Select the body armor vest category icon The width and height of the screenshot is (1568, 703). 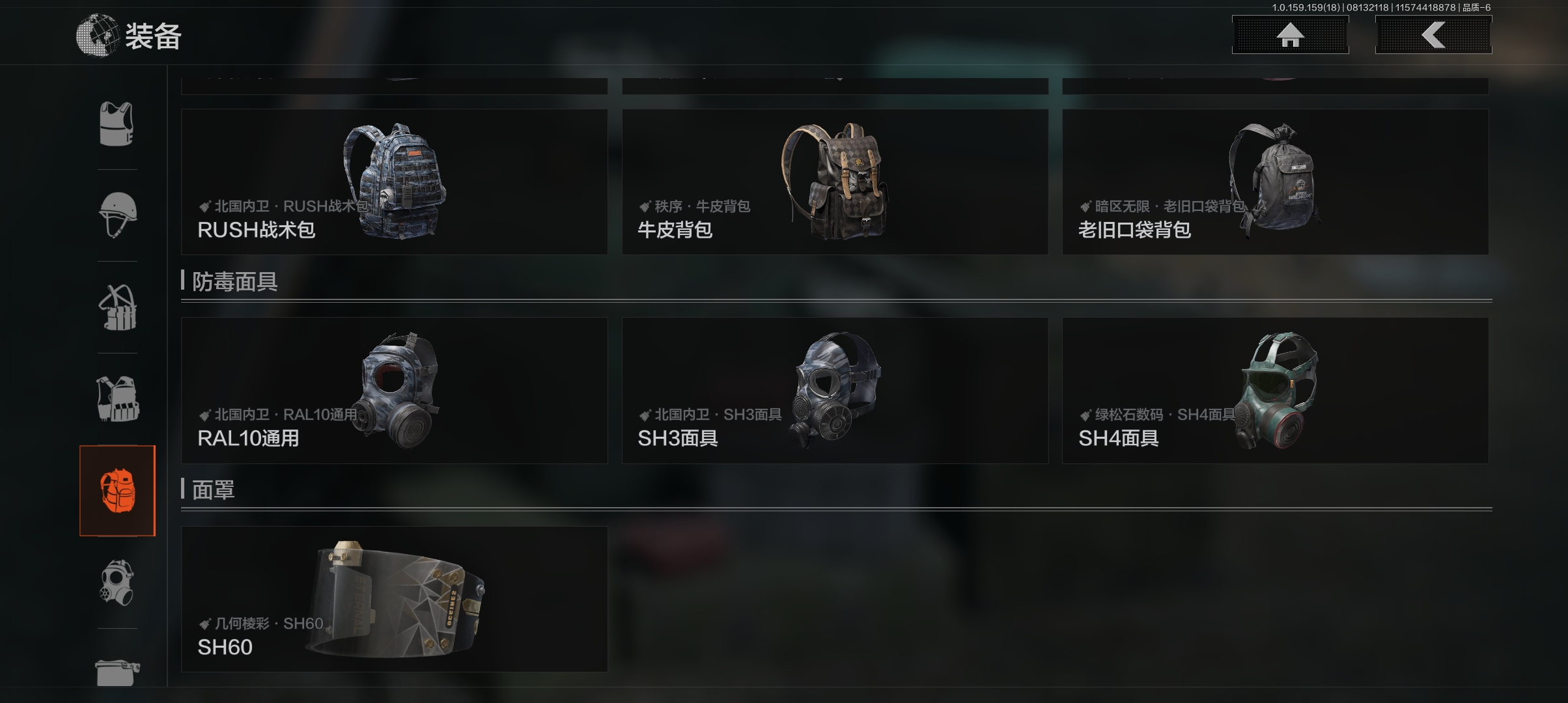point(117,124)
